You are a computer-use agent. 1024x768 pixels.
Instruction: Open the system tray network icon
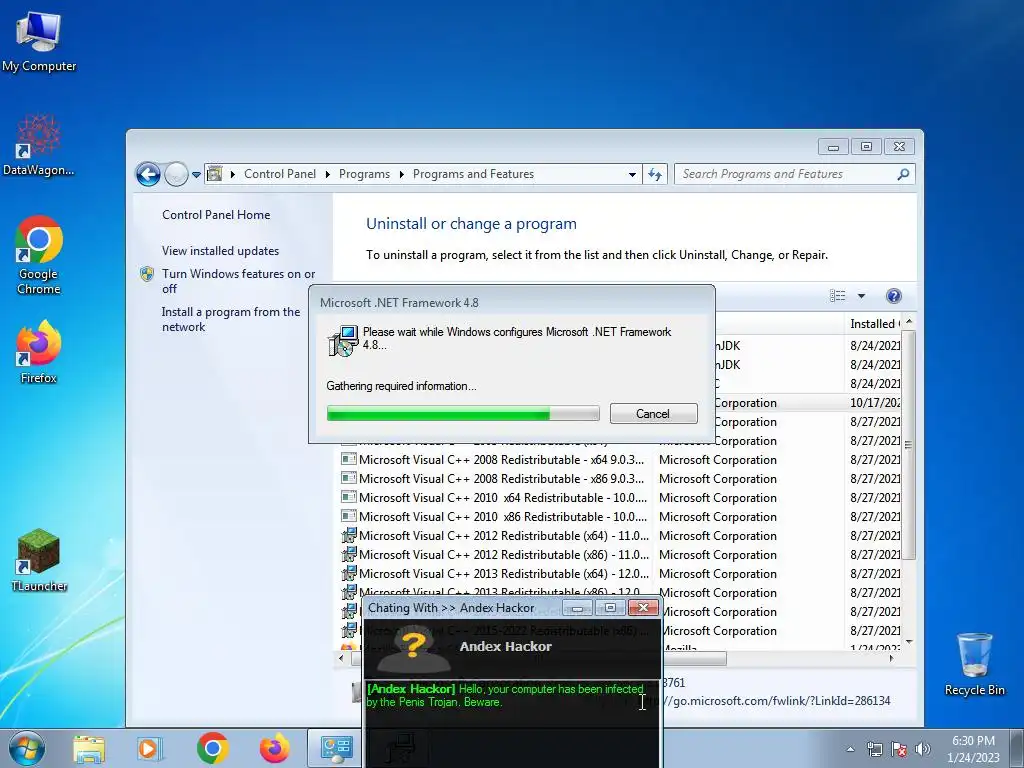(x=874, y=749)
